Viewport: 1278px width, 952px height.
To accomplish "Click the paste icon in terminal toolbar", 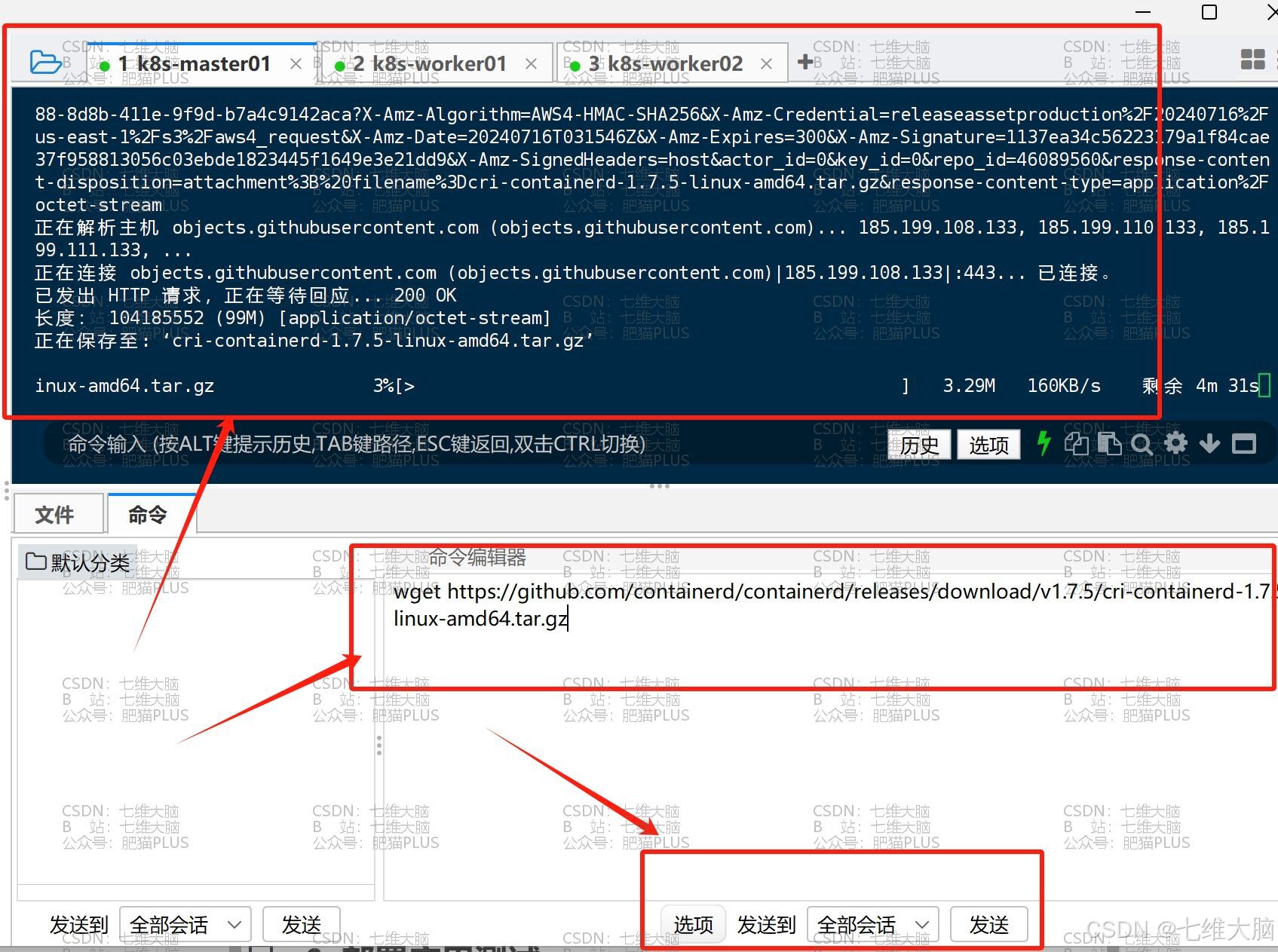I will 1109,444.
